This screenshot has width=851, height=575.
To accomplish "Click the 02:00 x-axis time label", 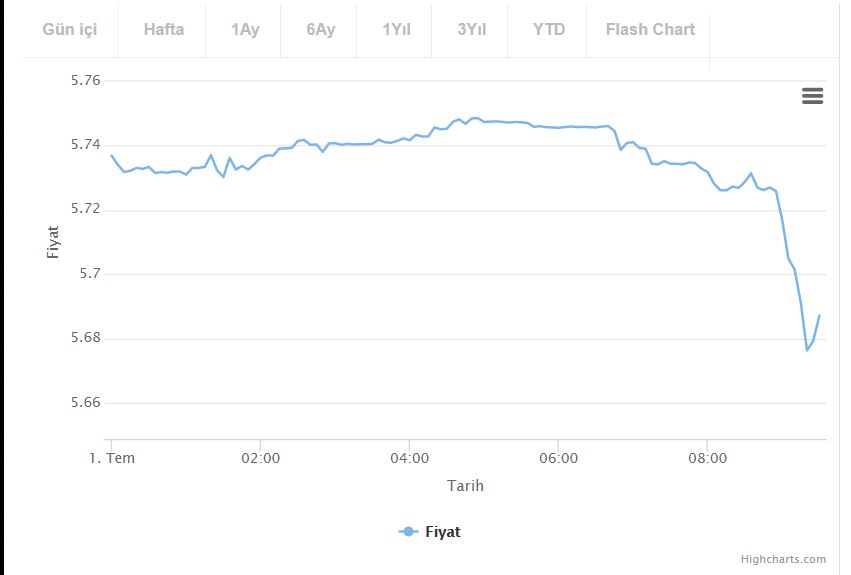I will click(261, 458).
